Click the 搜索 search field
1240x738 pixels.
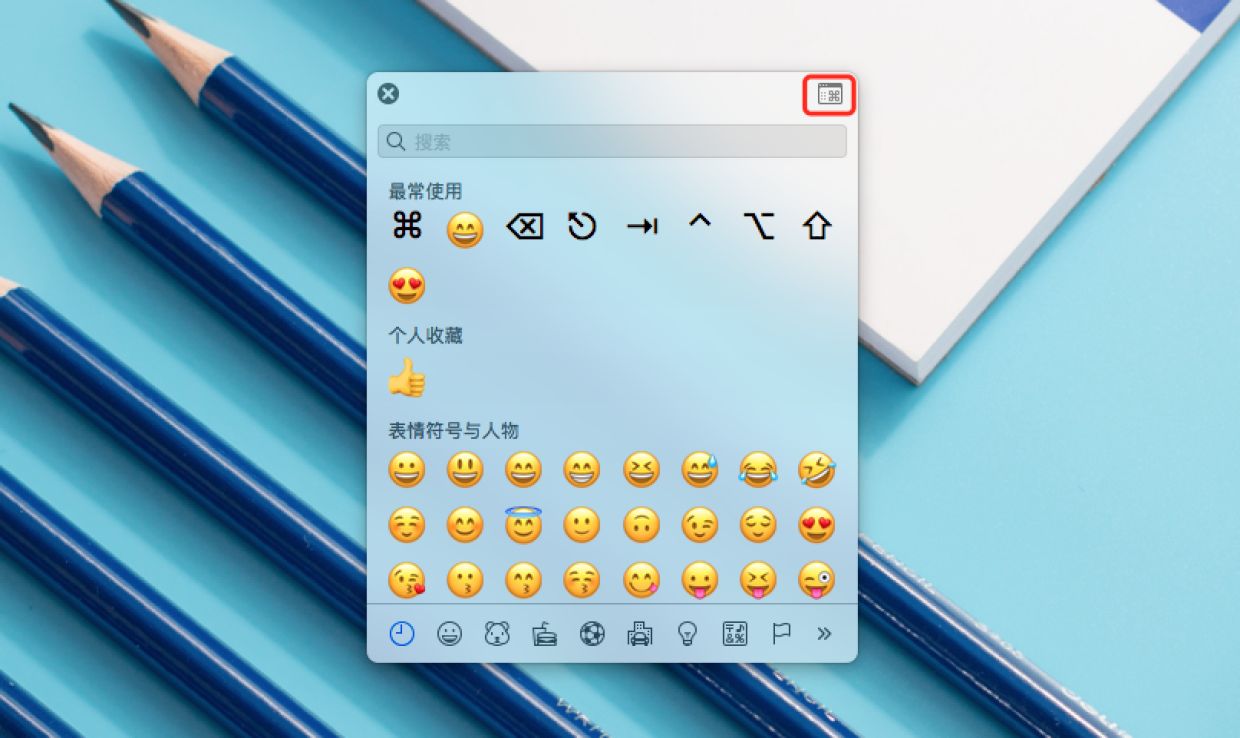pyautogui.click(x=612, y=141)
